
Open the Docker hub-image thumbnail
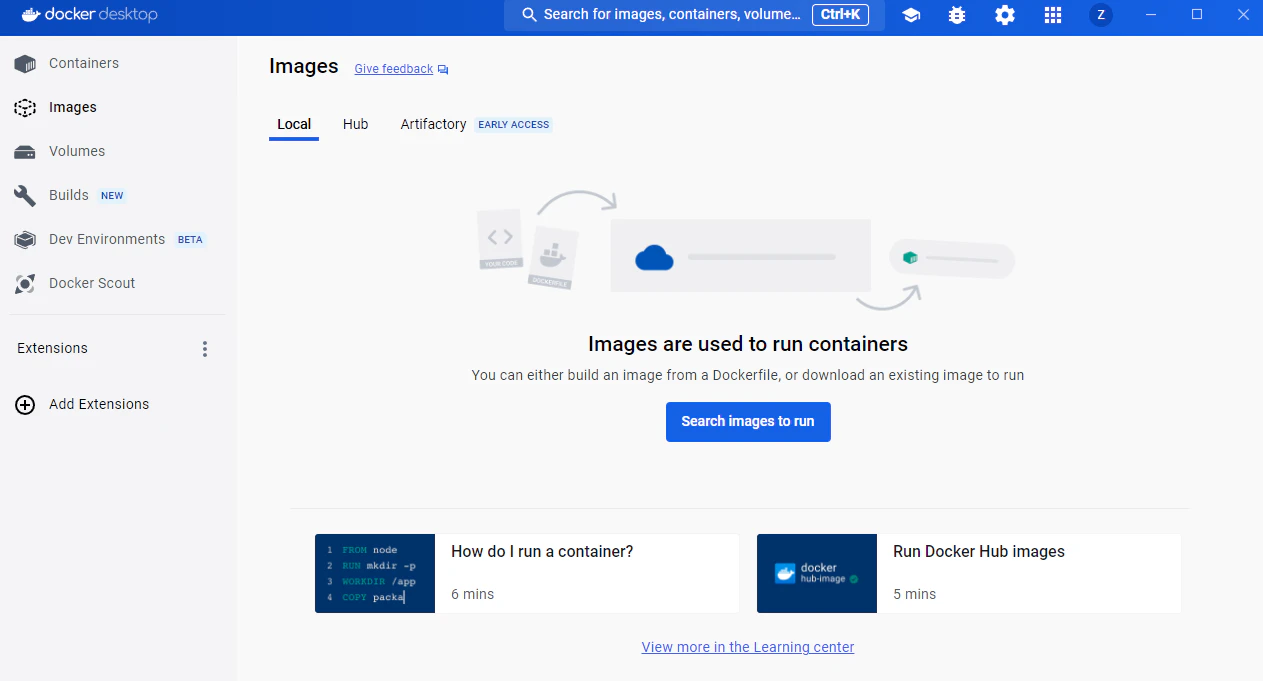(x=817, y=573)
